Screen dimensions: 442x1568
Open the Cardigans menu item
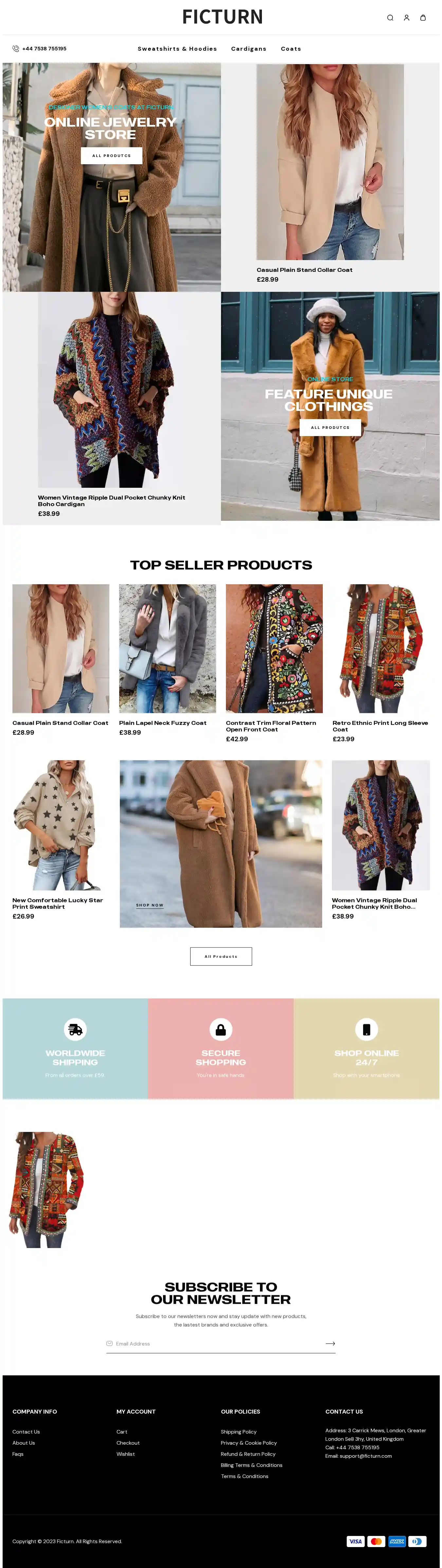(x=249, y=49)
